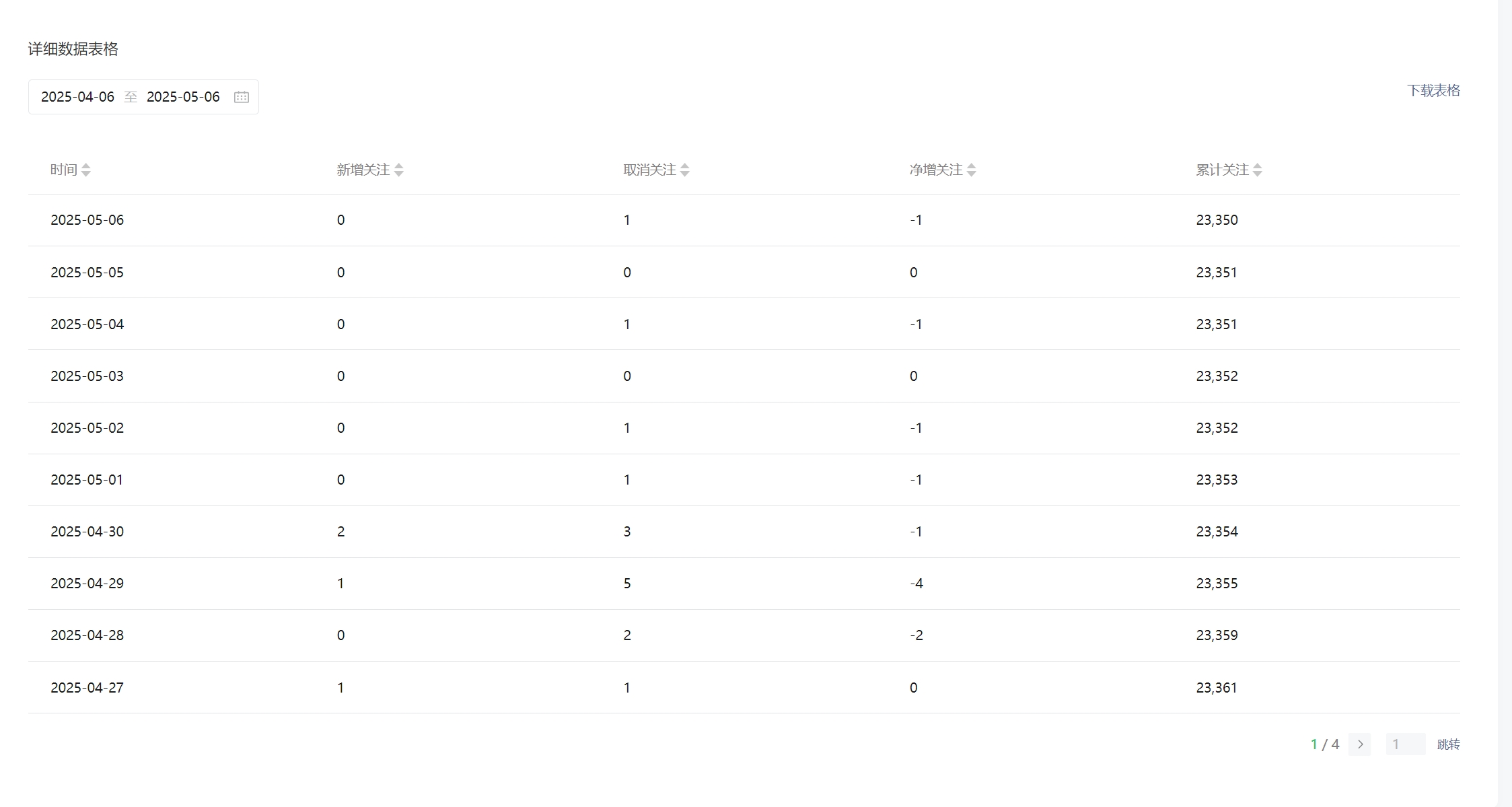This screenshot has height=807, width=1512.
Task: Select the end date 2025-05-06
Action: click(x=183, y=97)
